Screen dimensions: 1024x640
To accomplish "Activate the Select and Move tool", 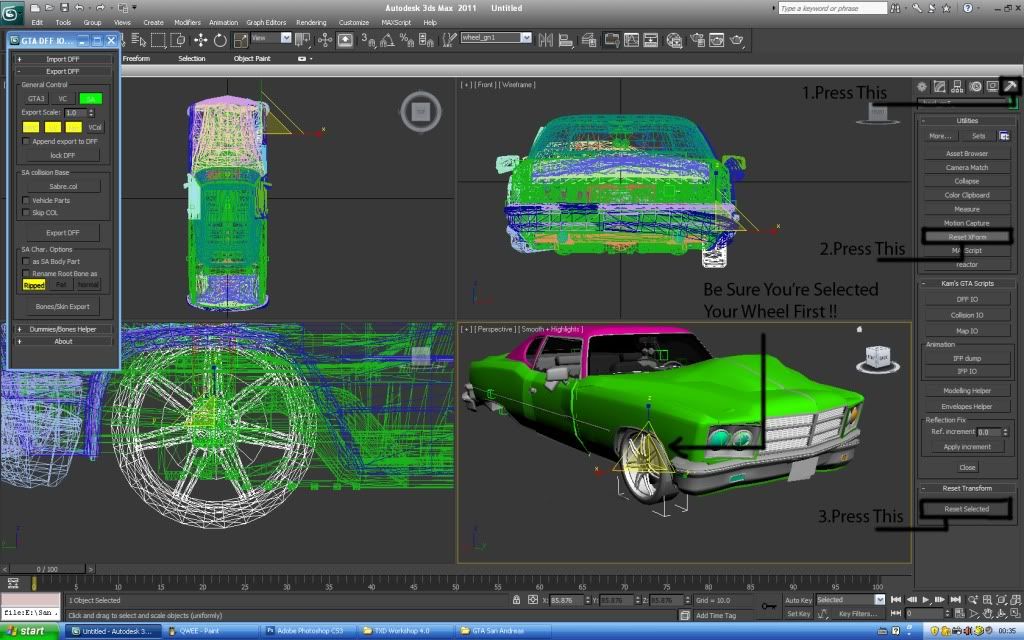I will click(200, 40).
